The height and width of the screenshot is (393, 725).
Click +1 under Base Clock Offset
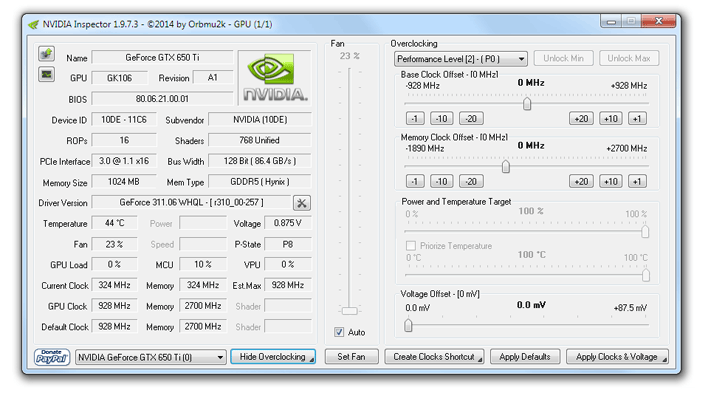[x=637, y=119]
